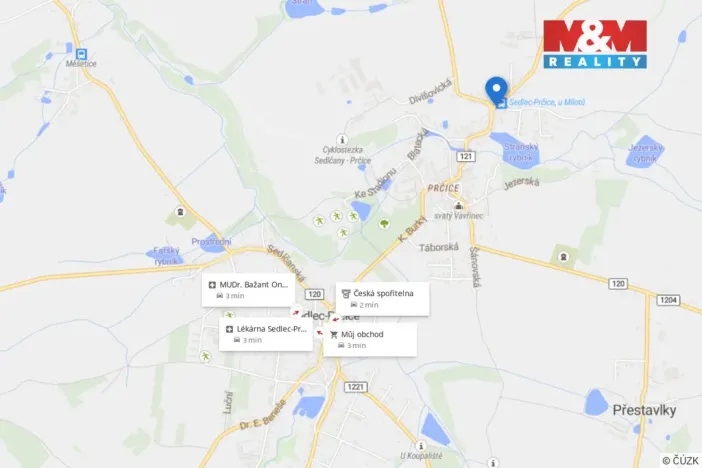Select the road 121 number badge
The width and height of the screenshot is (702, 468).
tap(466, 156)
